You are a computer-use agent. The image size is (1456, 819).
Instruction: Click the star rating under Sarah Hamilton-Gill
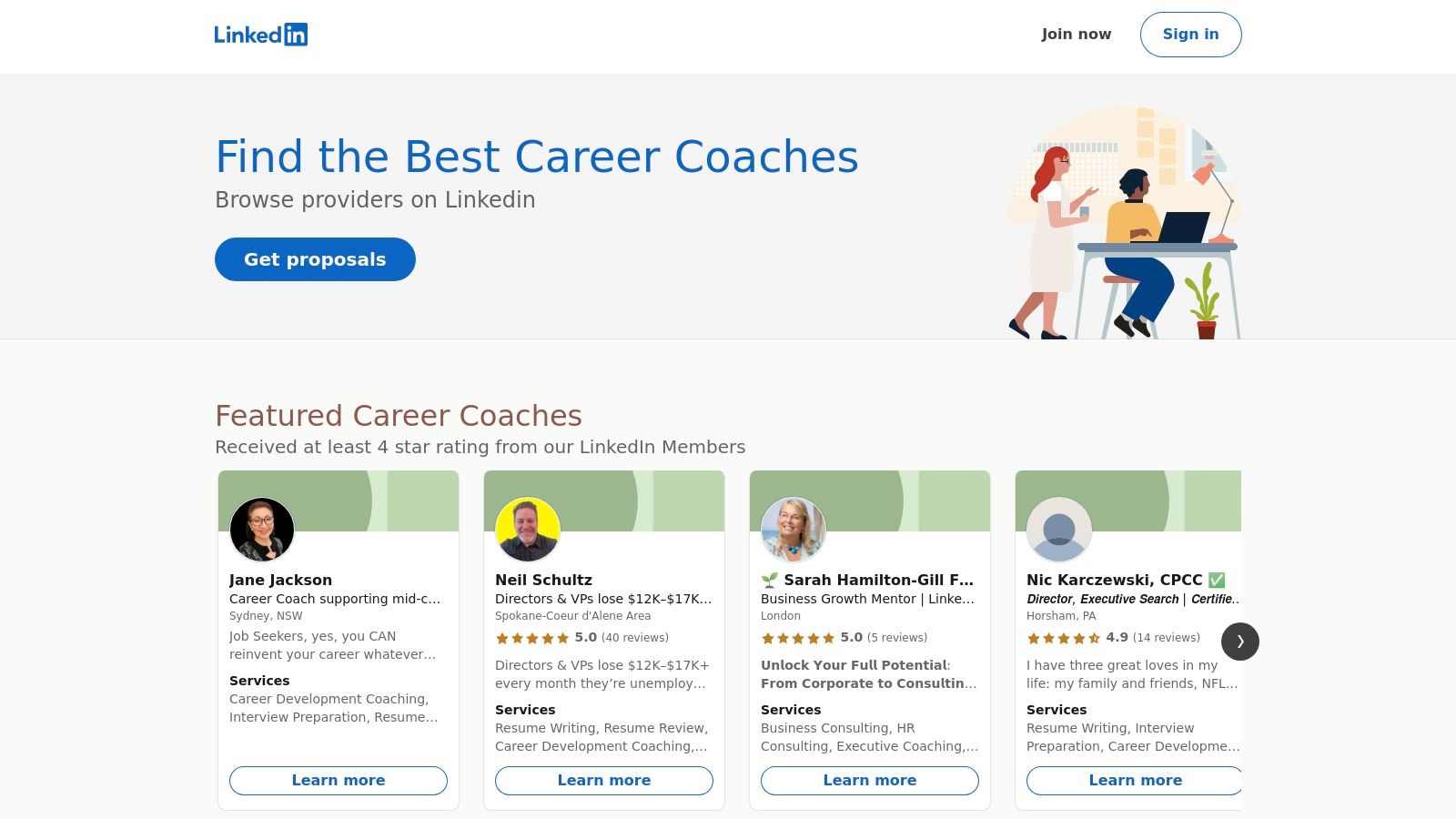point(798,638)
